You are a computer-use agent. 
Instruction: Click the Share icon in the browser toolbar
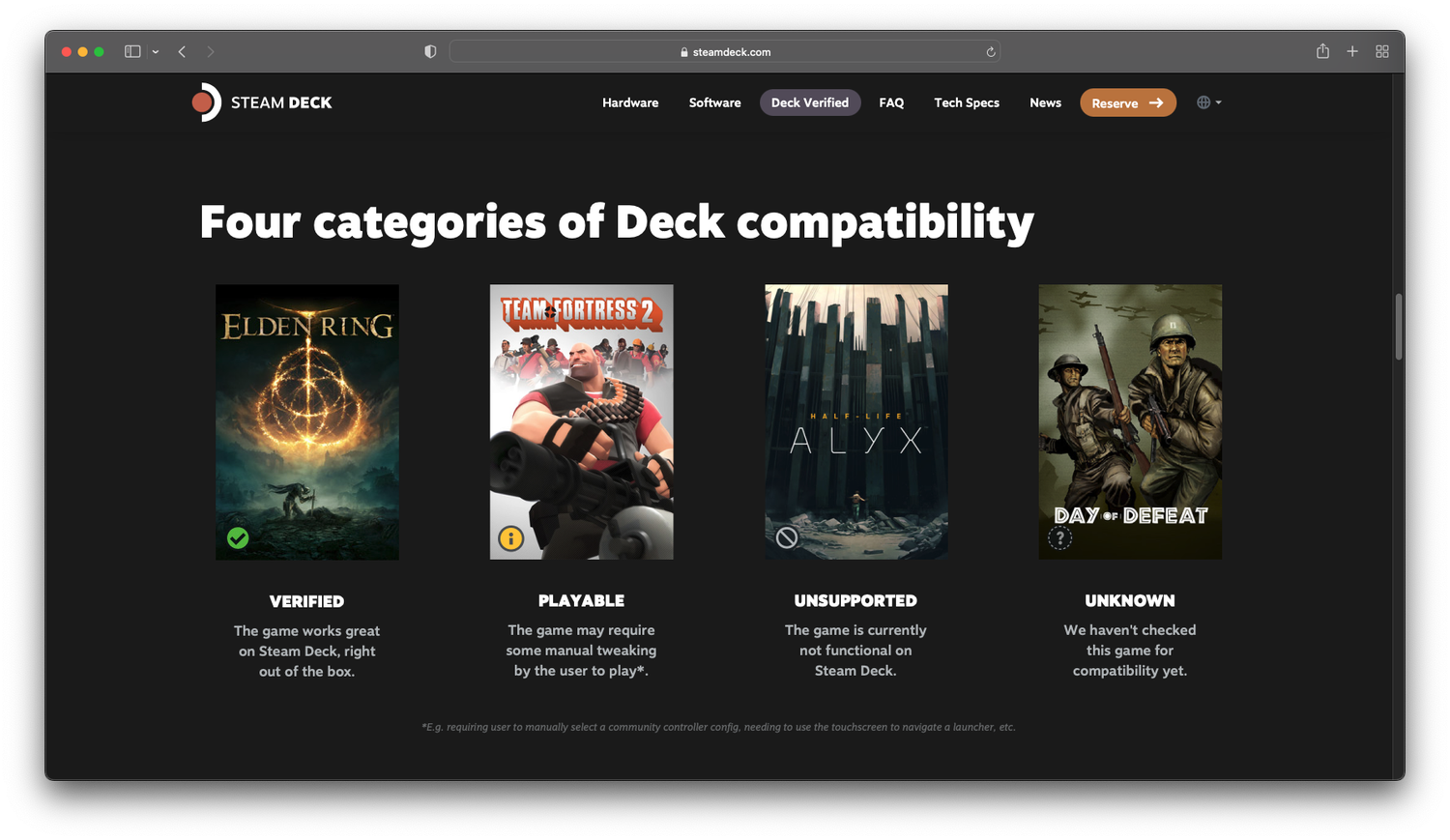pyautogui.click(x=1322, y=51)
